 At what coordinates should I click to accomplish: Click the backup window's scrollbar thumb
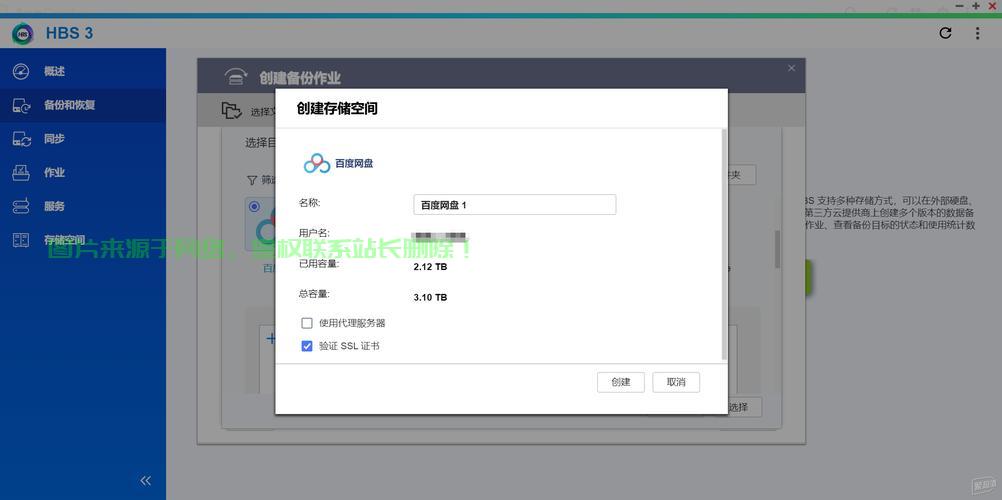[778, 249]
